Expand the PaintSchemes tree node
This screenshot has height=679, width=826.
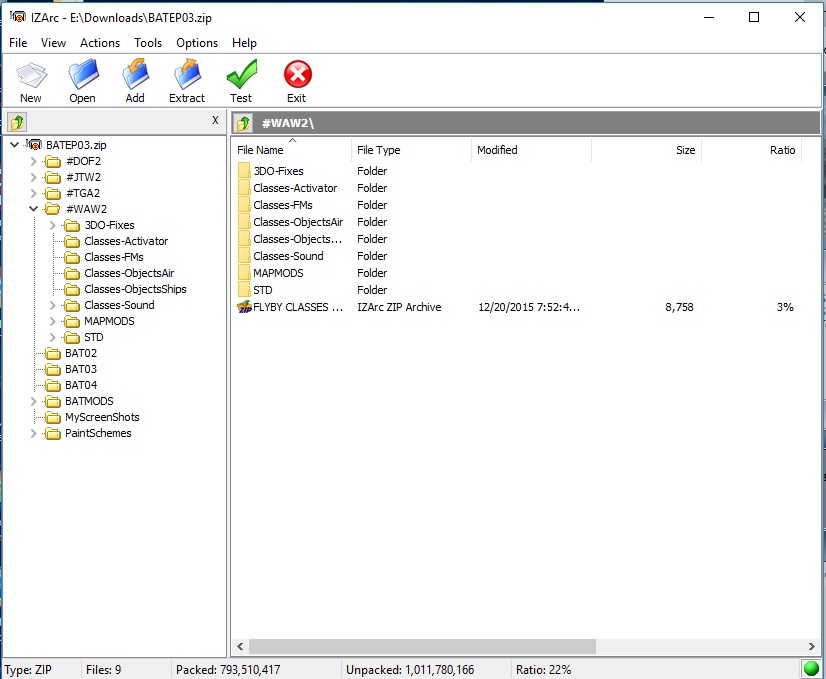pyautogui.click(x=34, y=433)
